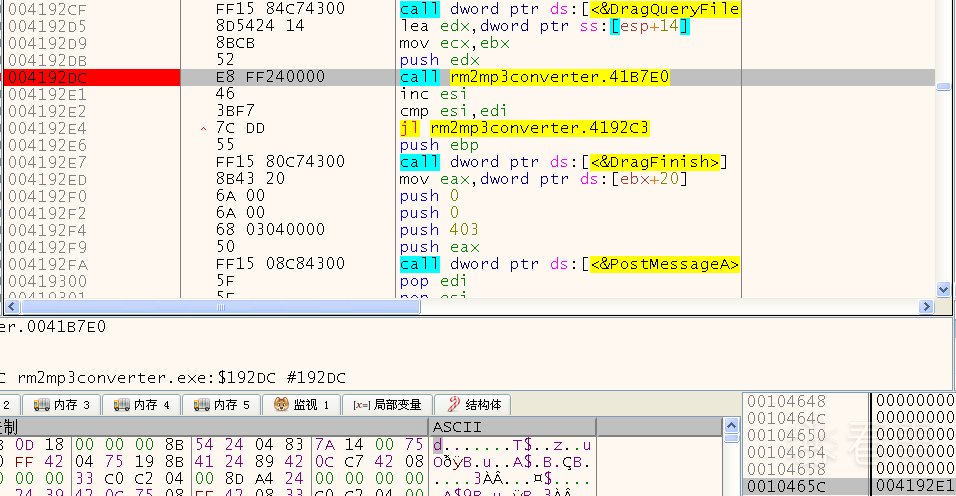Switch to the 内存 3 dump tab
Image resolution: width=956 pixels, height=496 pixels.
[x=61, y=405]
